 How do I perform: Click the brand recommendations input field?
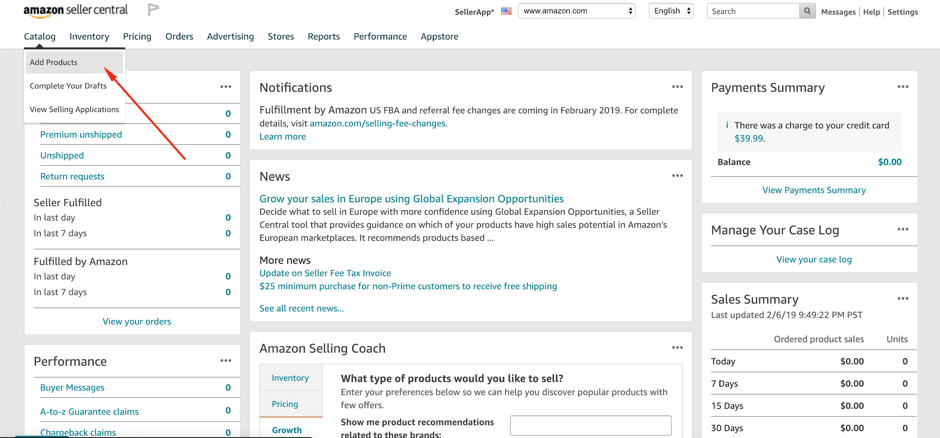[590, 425]
